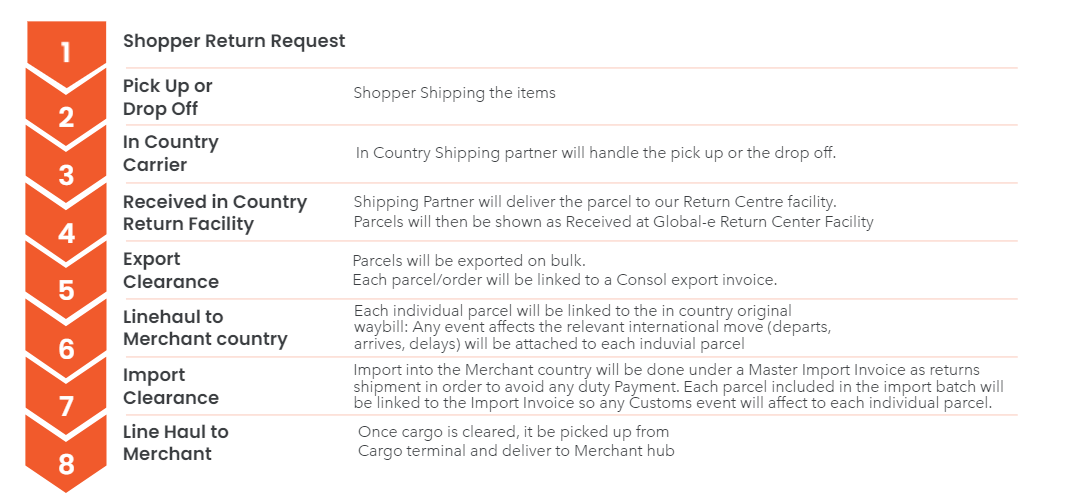
Task: Click 'Parcels will be exported on bulk' text
Action: tap(470, 261)
